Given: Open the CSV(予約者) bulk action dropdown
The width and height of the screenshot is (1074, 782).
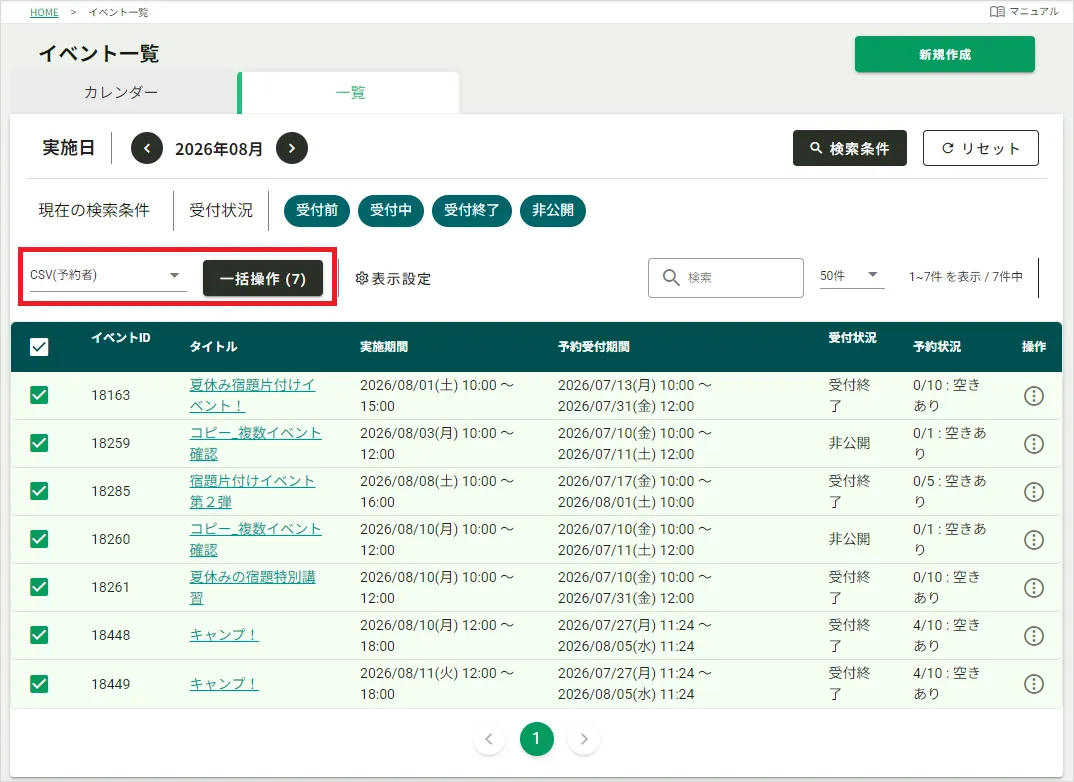Looking at the screenshot, I should (x=108, y=275).
